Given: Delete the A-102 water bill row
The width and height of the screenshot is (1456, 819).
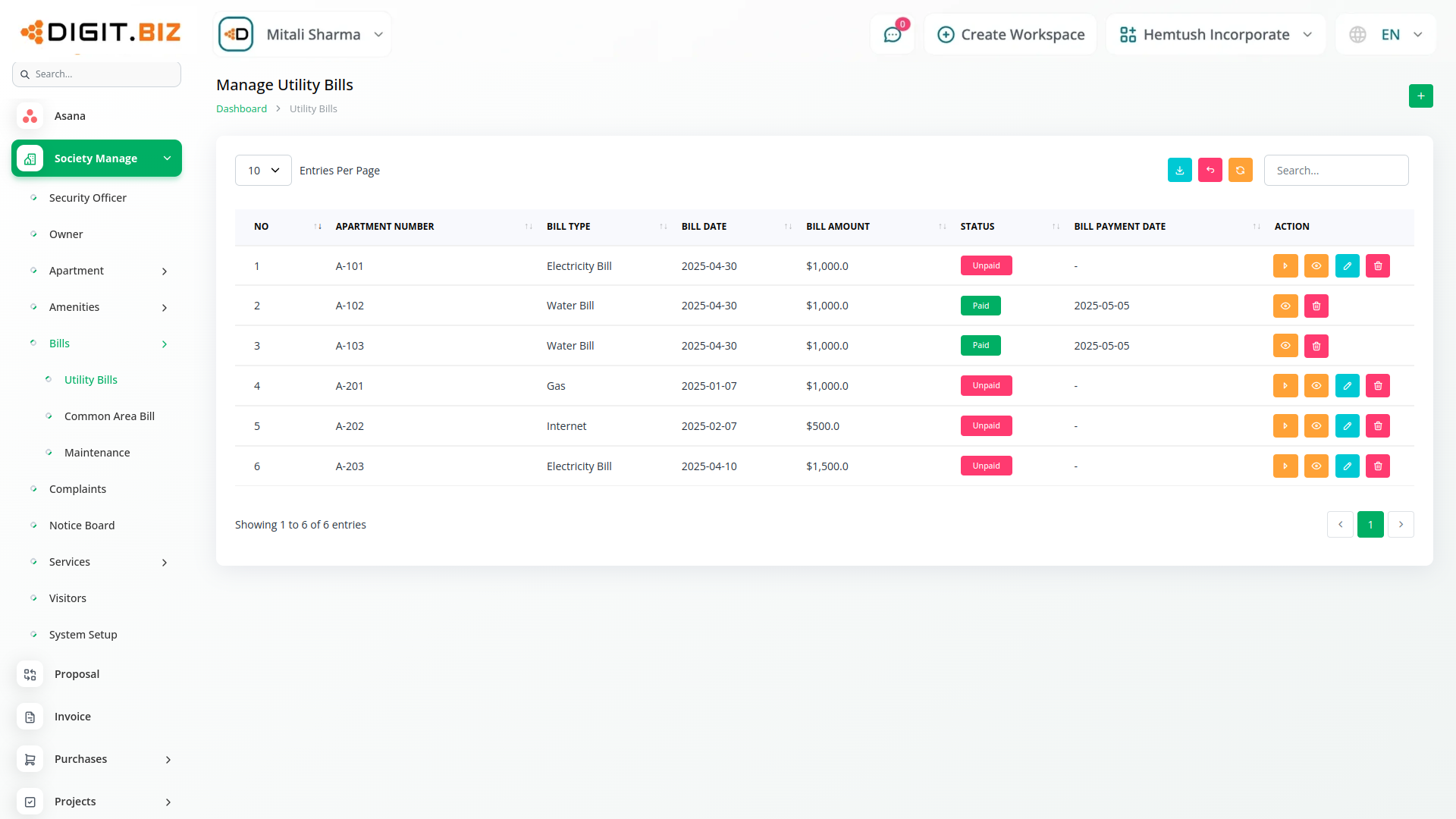Looking at the screenshot, I should pyautogui.click(x=1316, y=306).
